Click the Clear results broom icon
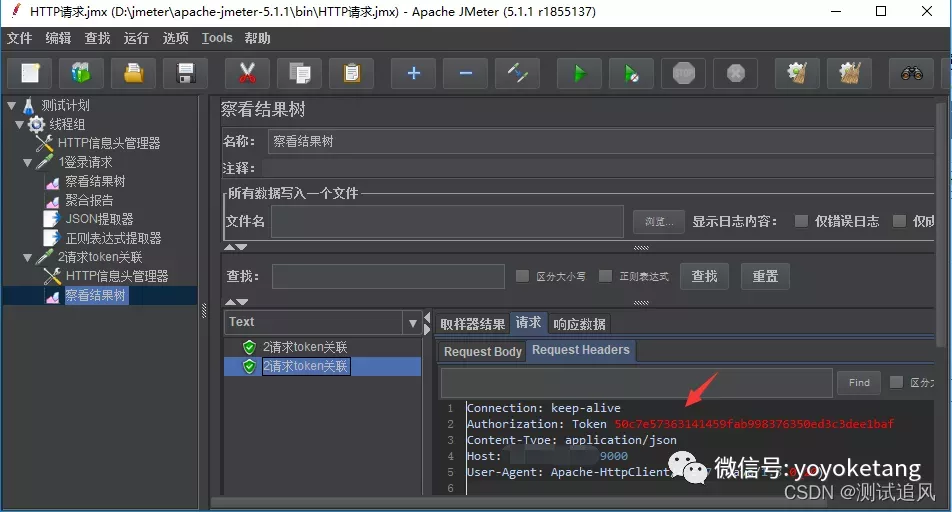 [798, 74]
